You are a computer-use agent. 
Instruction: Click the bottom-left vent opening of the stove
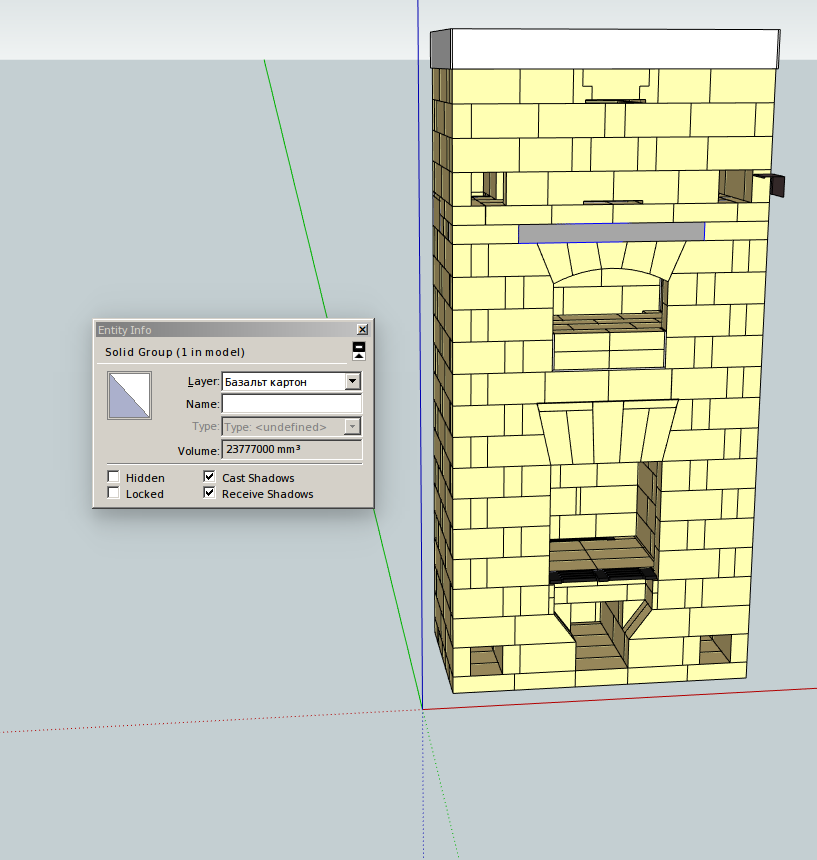point(486,660)
